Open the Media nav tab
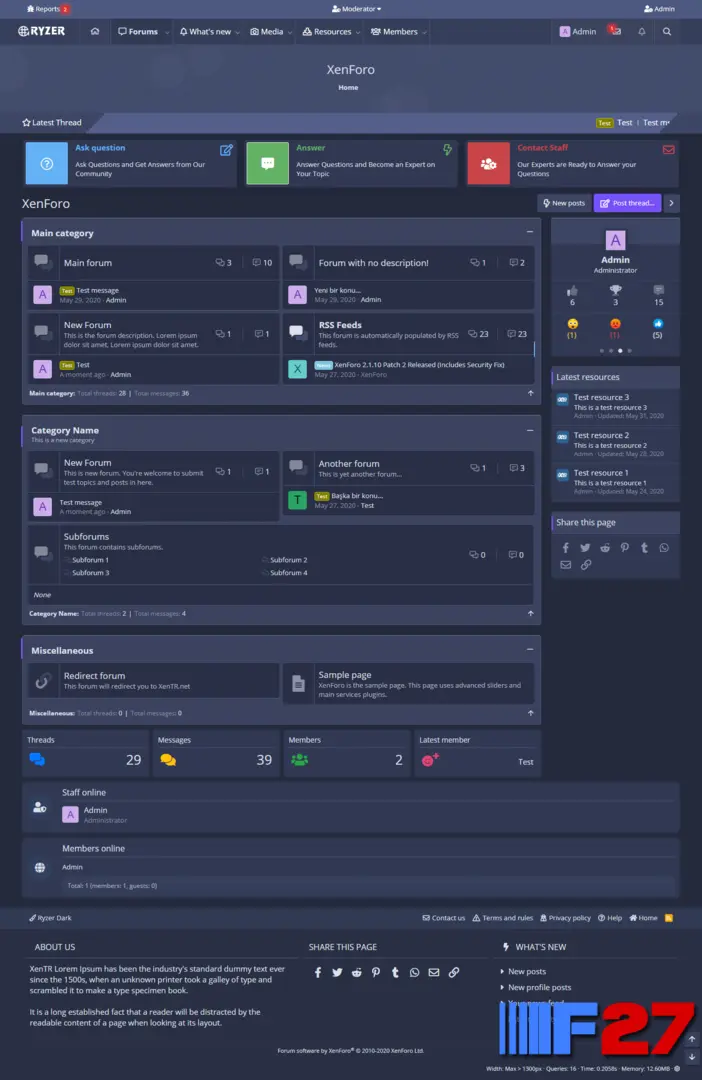Image resolution: width=702 pixels, height=1080 pixels. coord(267,32)
